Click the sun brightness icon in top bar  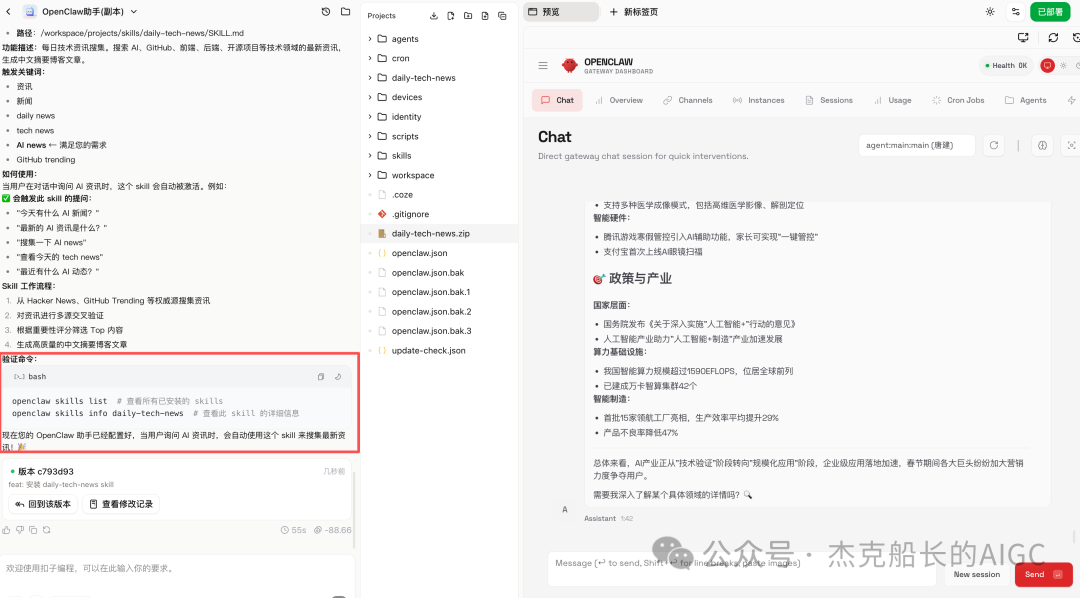990,12
